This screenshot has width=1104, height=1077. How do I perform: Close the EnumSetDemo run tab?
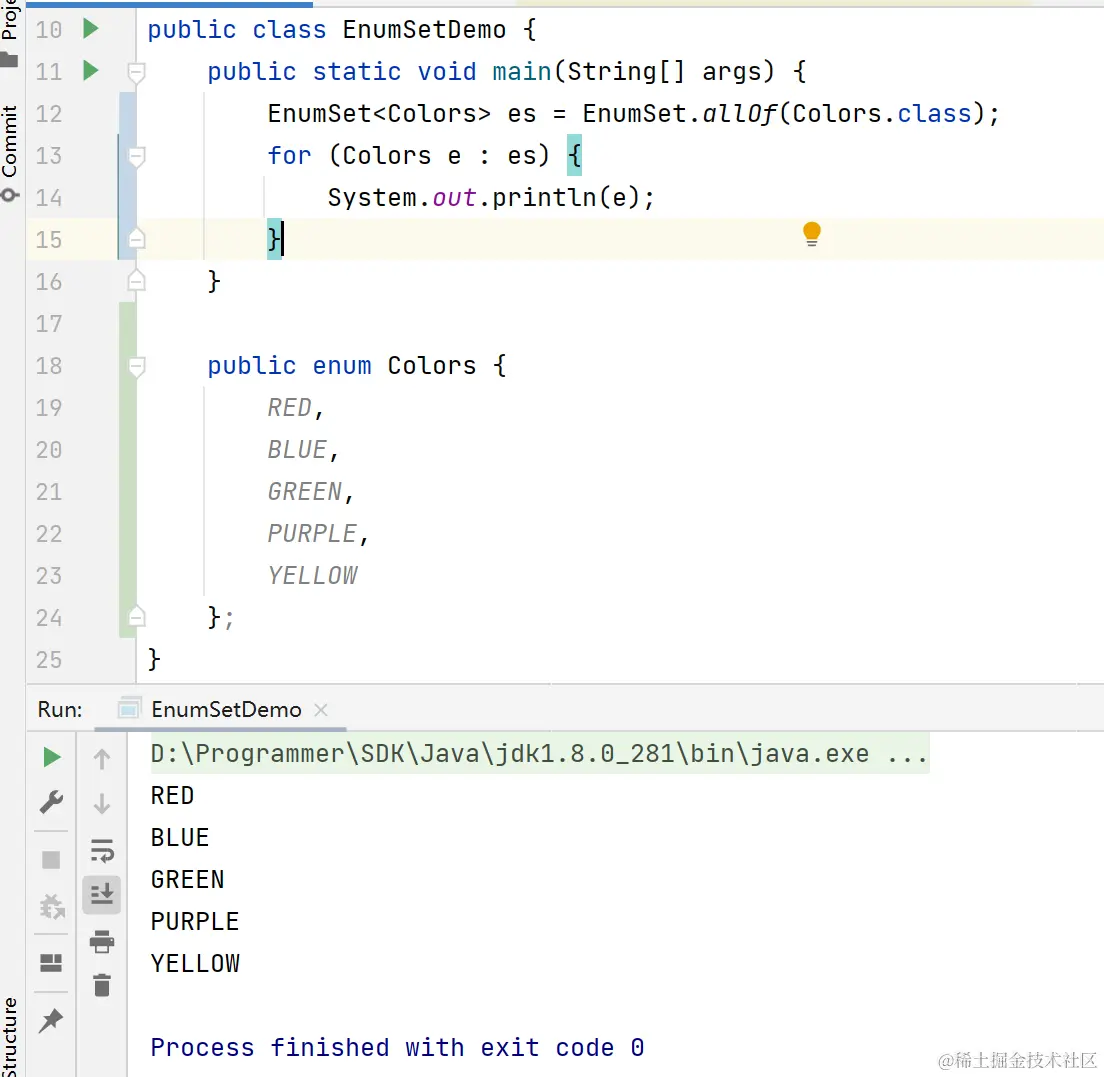320,710
